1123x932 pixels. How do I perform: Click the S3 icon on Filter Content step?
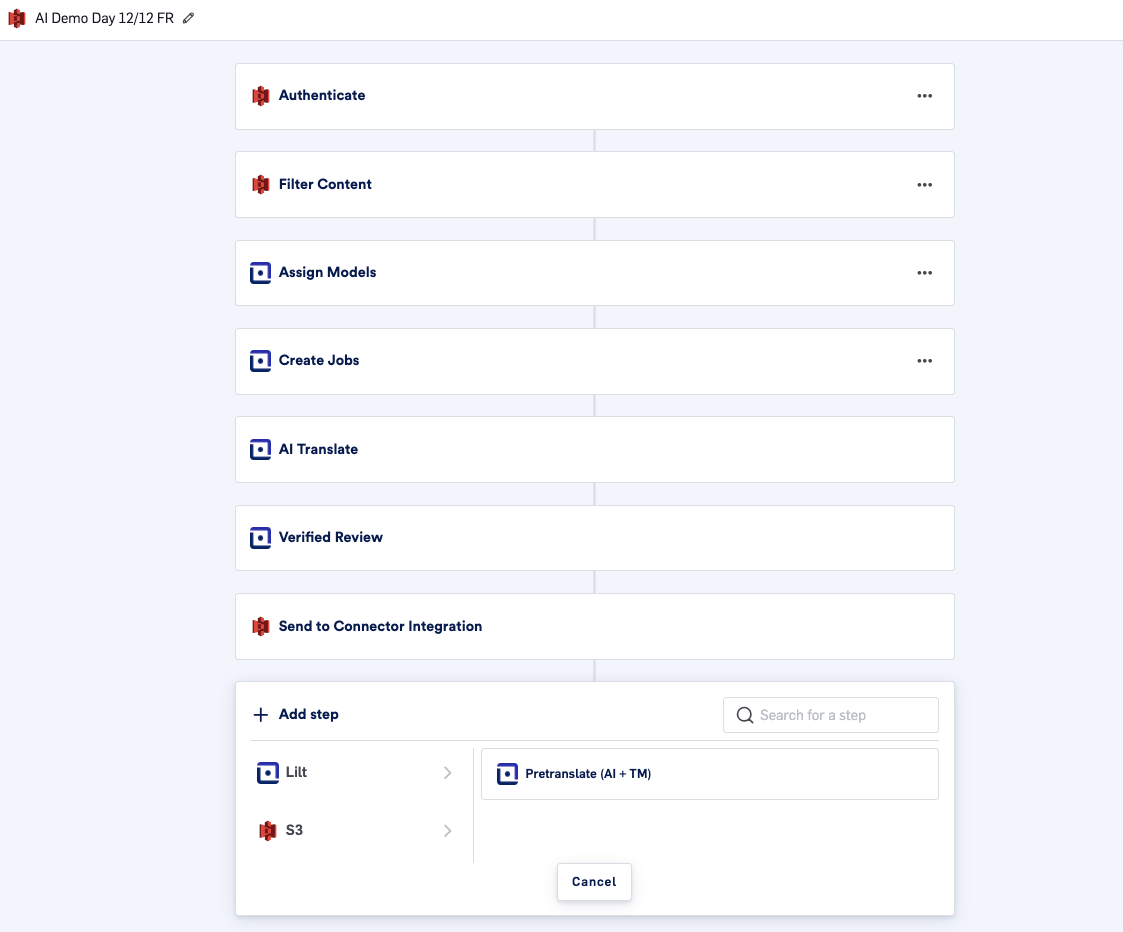261,184
